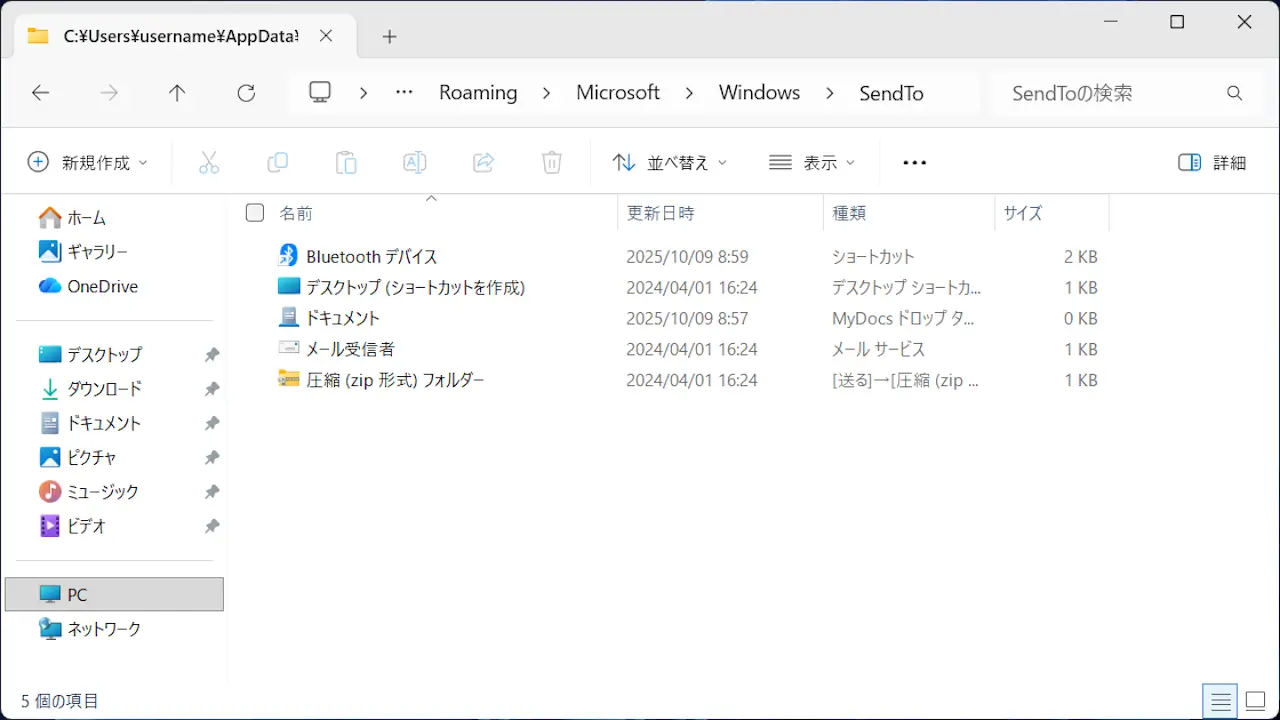Select ダウンロード in the navigation pane
The height and width of the screenshot is (720, 1280).
click(x=104, y=389)
